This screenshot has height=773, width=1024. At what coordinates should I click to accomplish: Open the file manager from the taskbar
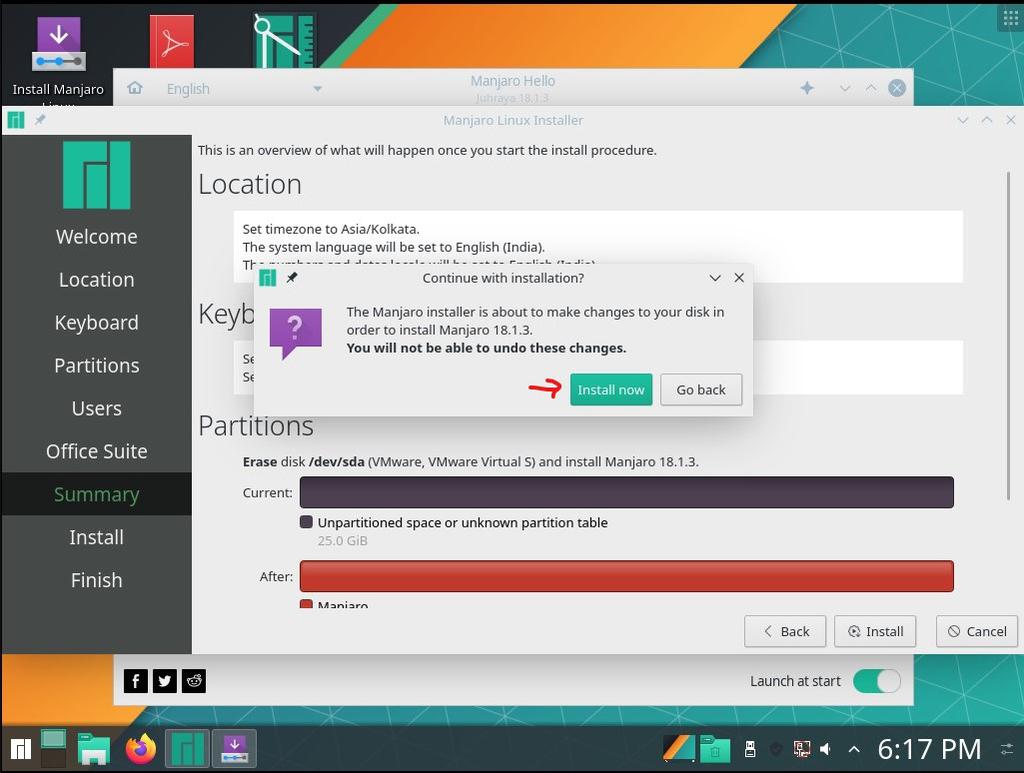(x=94, y=749)
